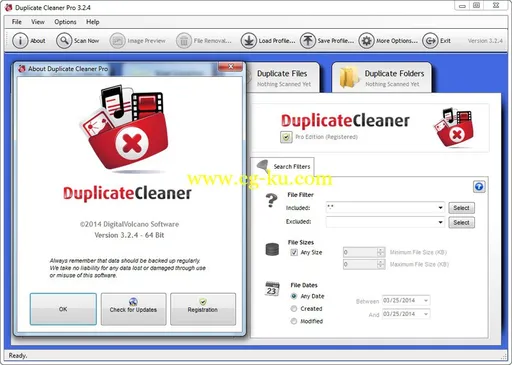The height and width of the screenshot is (365, 512).
Task: Open the File menu
Action: point(17,22)
